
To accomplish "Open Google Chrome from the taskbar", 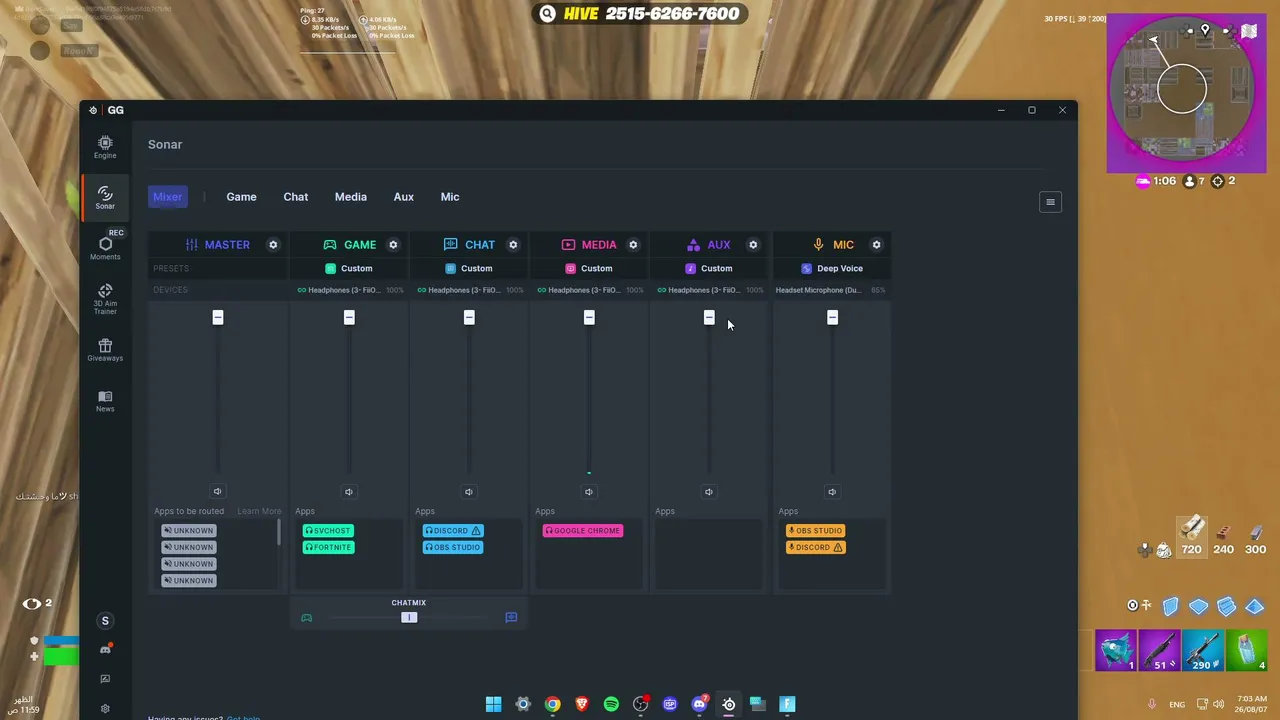I will coord(552,704).
